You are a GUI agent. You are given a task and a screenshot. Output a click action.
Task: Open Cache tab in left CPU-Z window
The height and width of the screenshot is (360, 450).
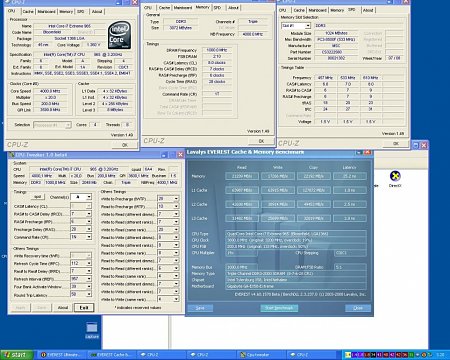[x=28, y=12]
